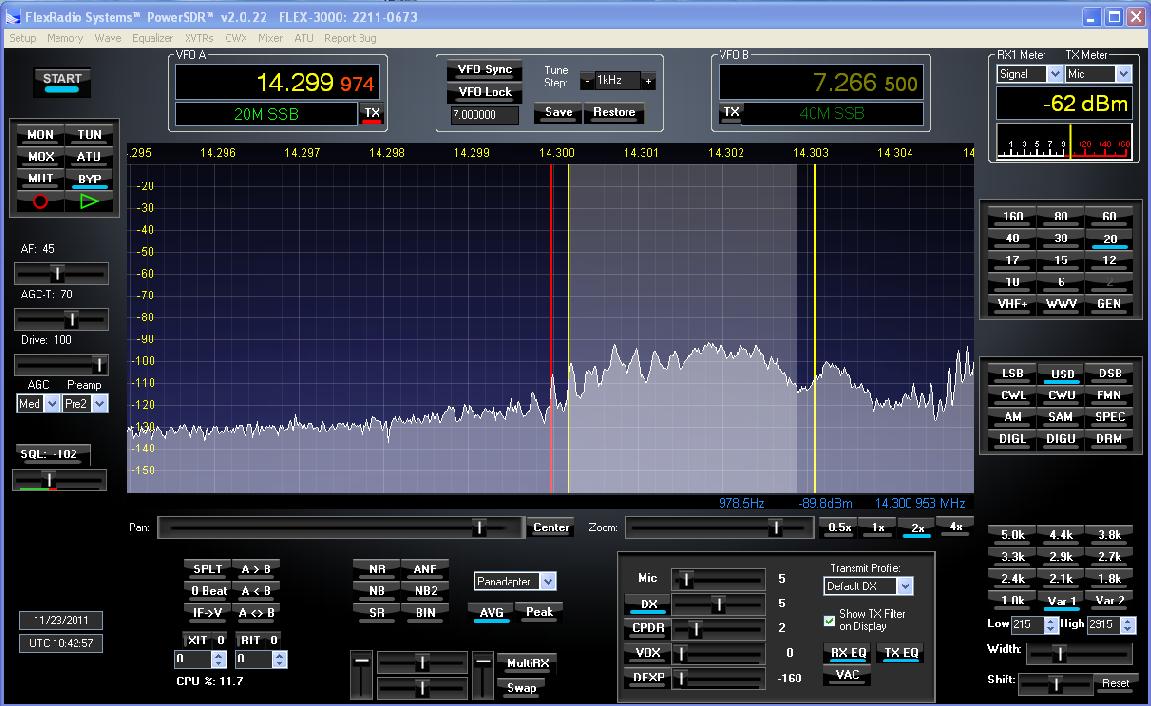Toggle the BYP bypass button
1151x706 pixels.
click(89, 179)
